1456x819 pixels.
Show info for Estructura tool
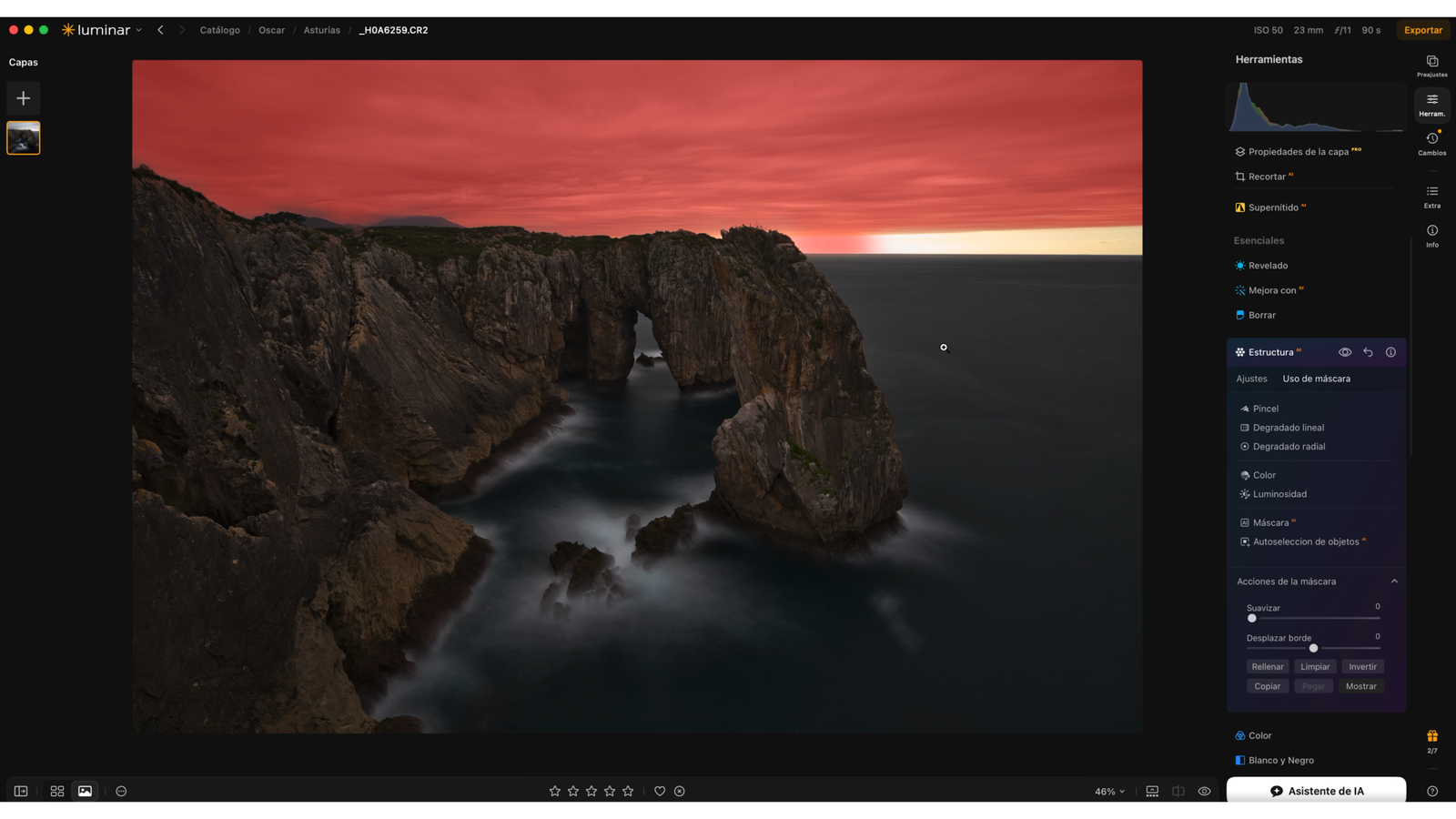click(1390, 352)
